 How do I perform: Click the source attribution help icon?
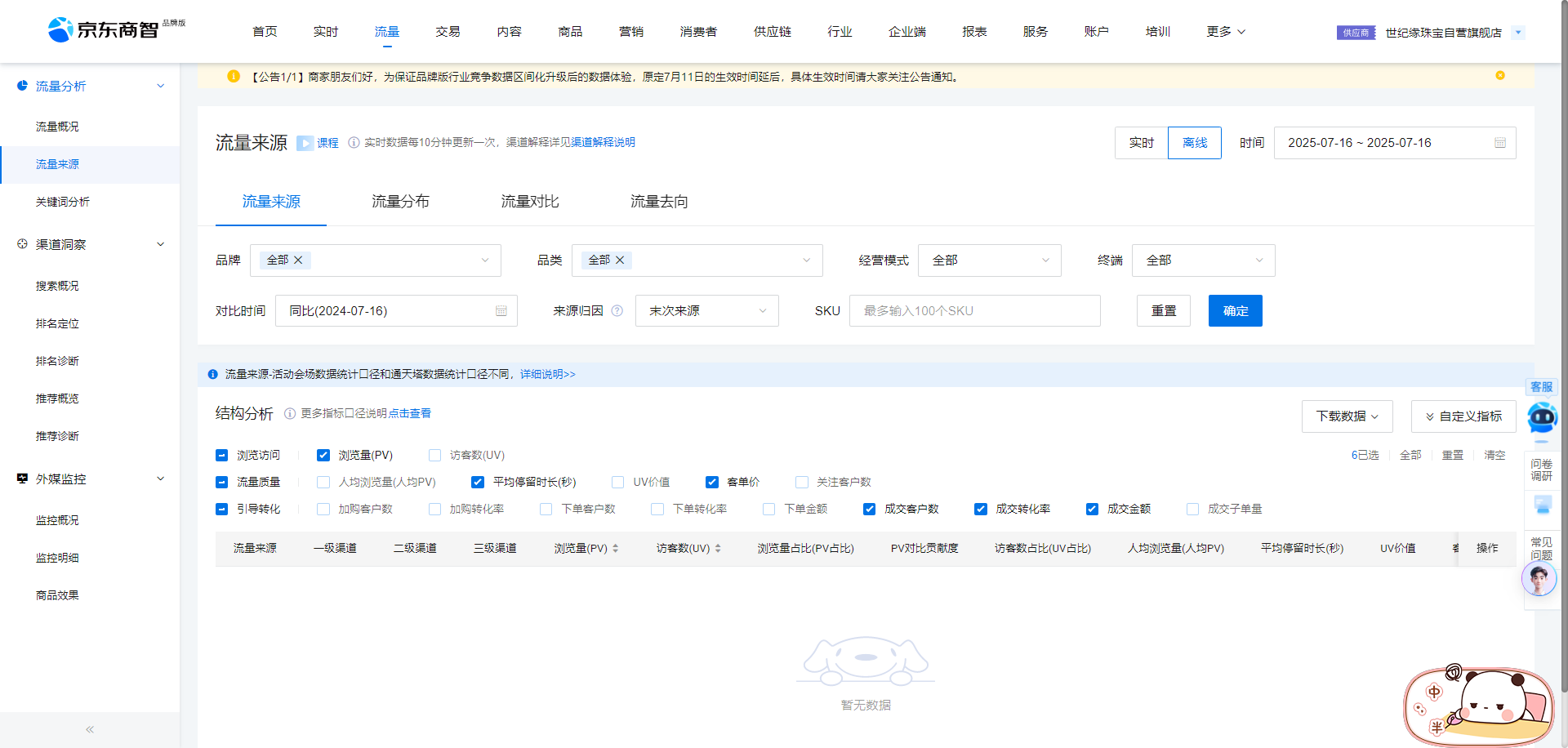617,311
